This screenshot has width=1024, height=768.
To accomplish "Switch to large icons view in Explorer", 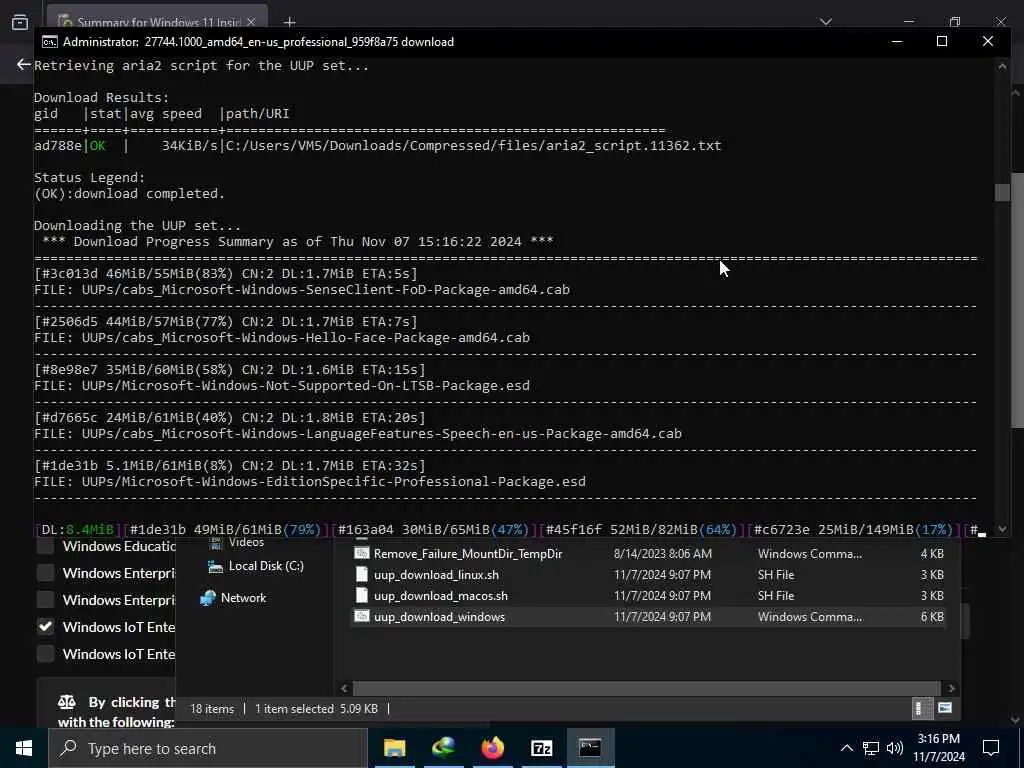I will click(x=944, y=709).
